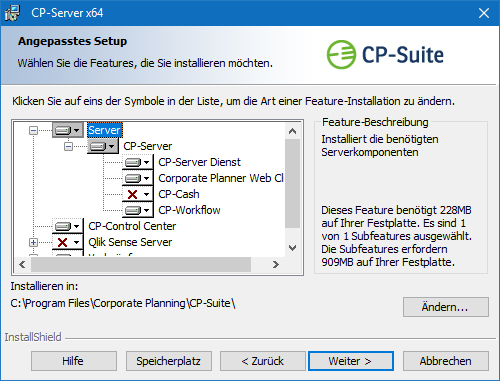Click the install path C:\Program Files\Corporate Planning\CP-Suite\
500x381 pixels.
123,303
